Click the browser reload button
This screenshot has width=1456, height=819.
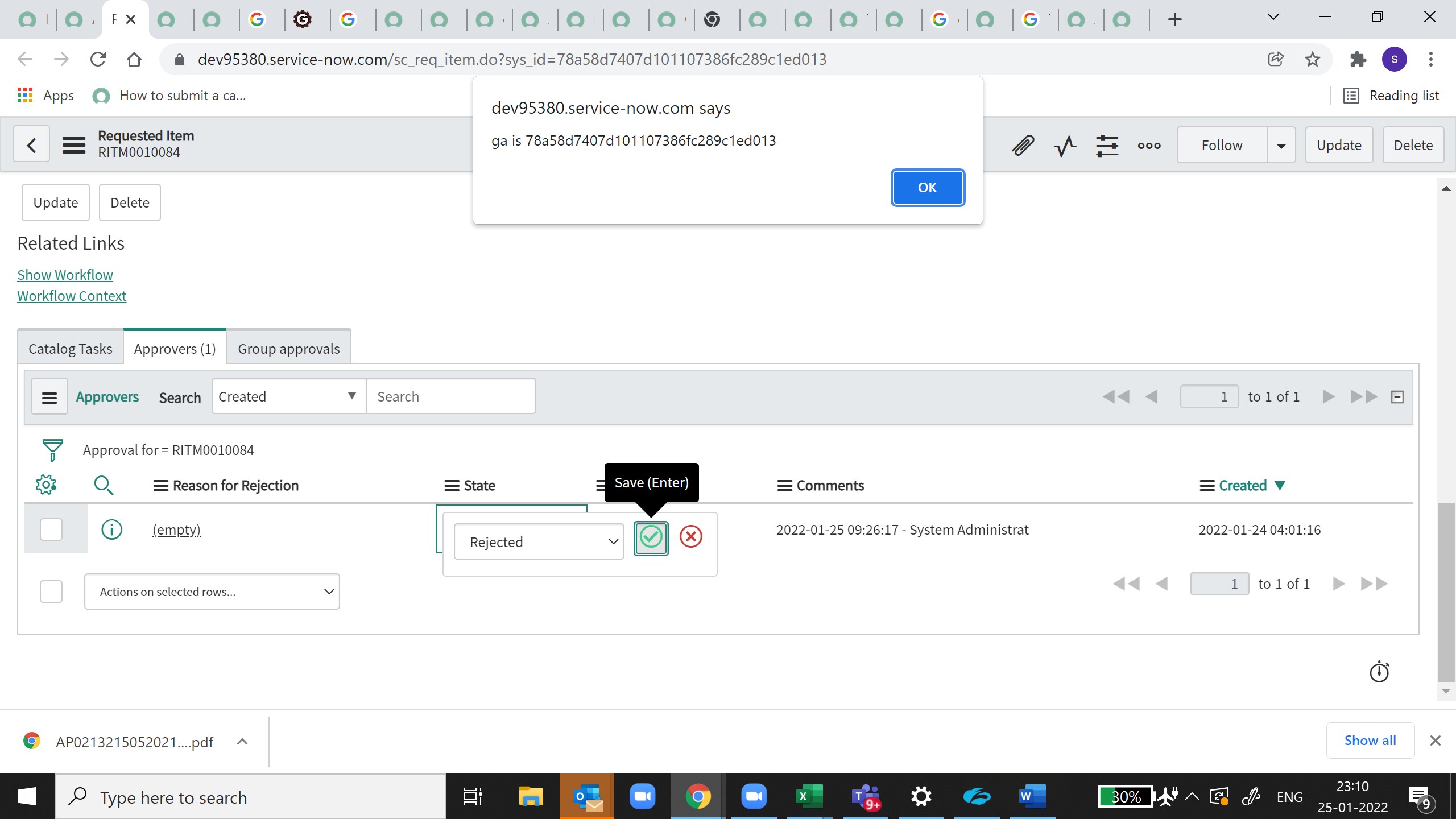coord(98,59)
